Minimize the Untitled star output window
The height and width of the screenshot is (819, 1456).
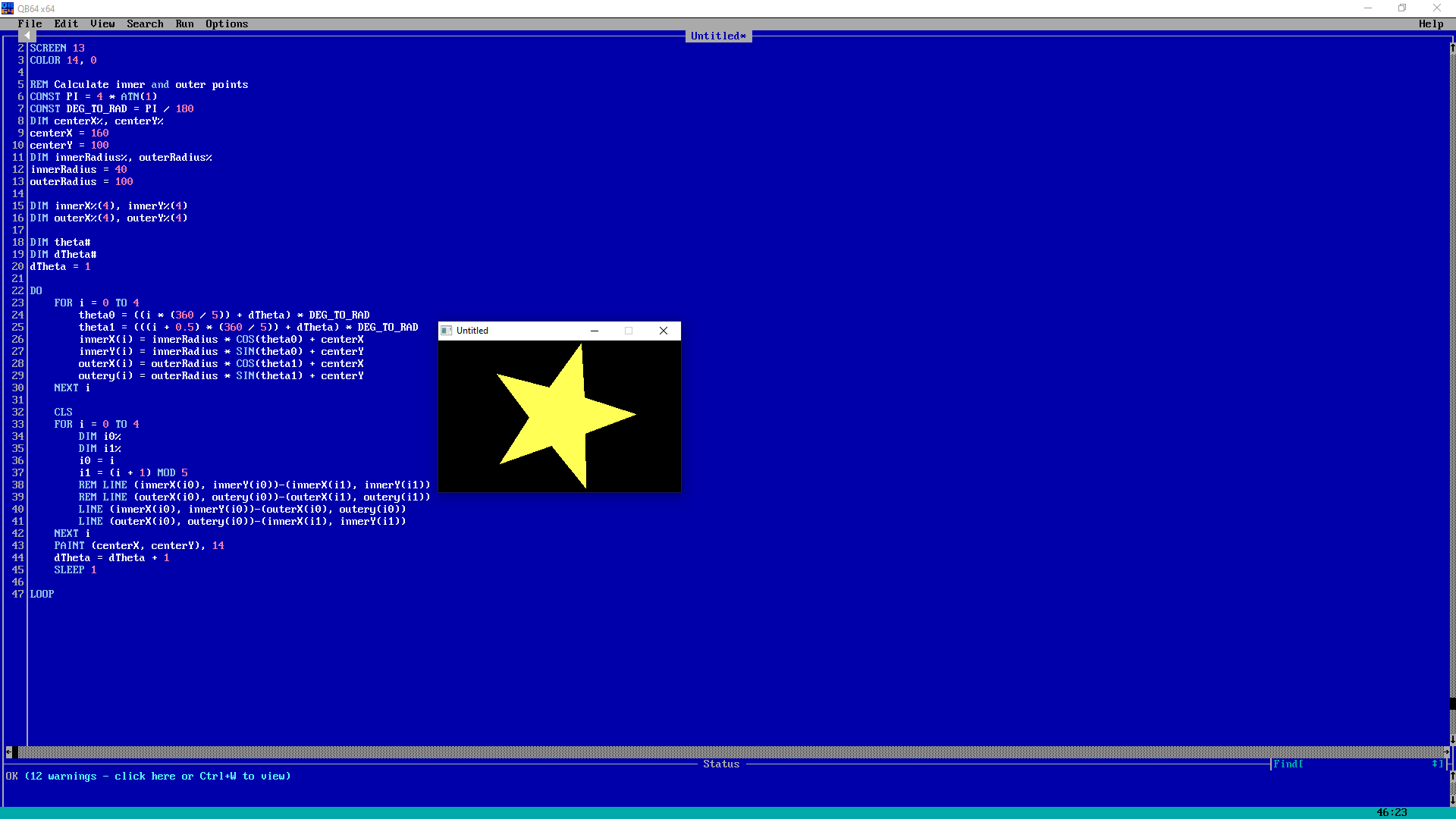tap(595, 331)
